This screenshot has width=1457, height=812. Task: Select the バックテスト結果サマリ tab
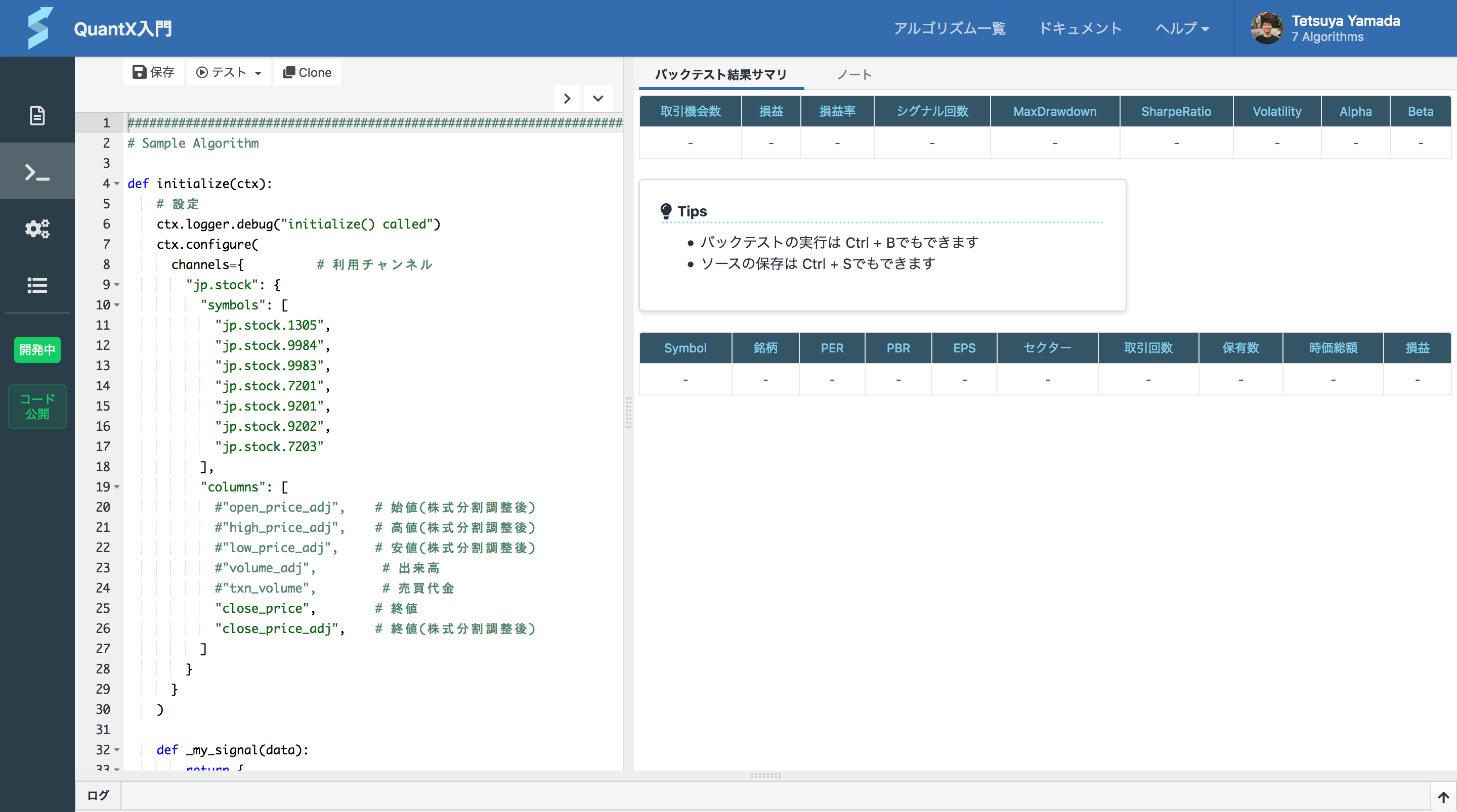tap(720, 75)
